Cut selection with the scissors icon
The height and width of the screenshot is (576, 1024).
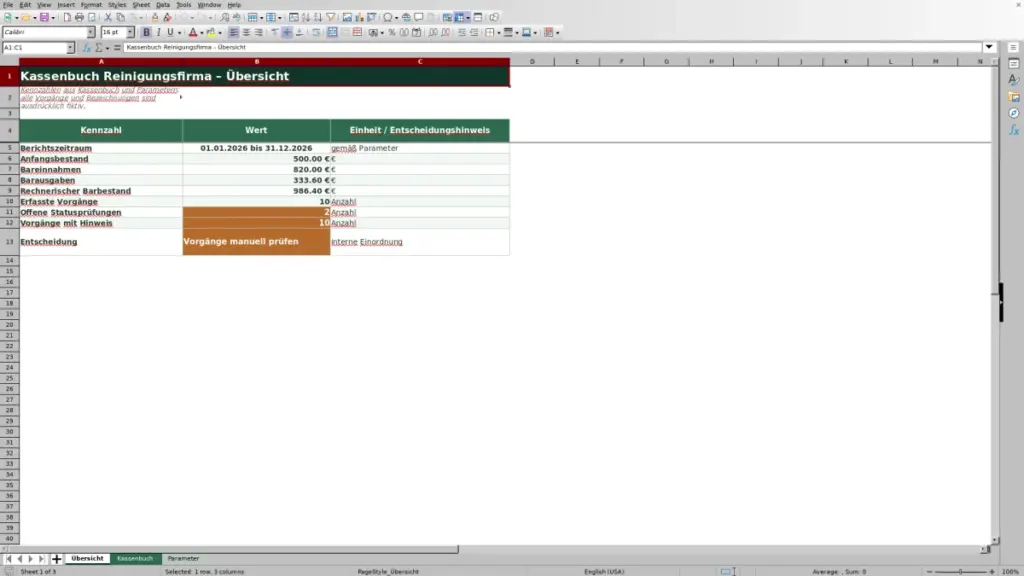[108, 17]
